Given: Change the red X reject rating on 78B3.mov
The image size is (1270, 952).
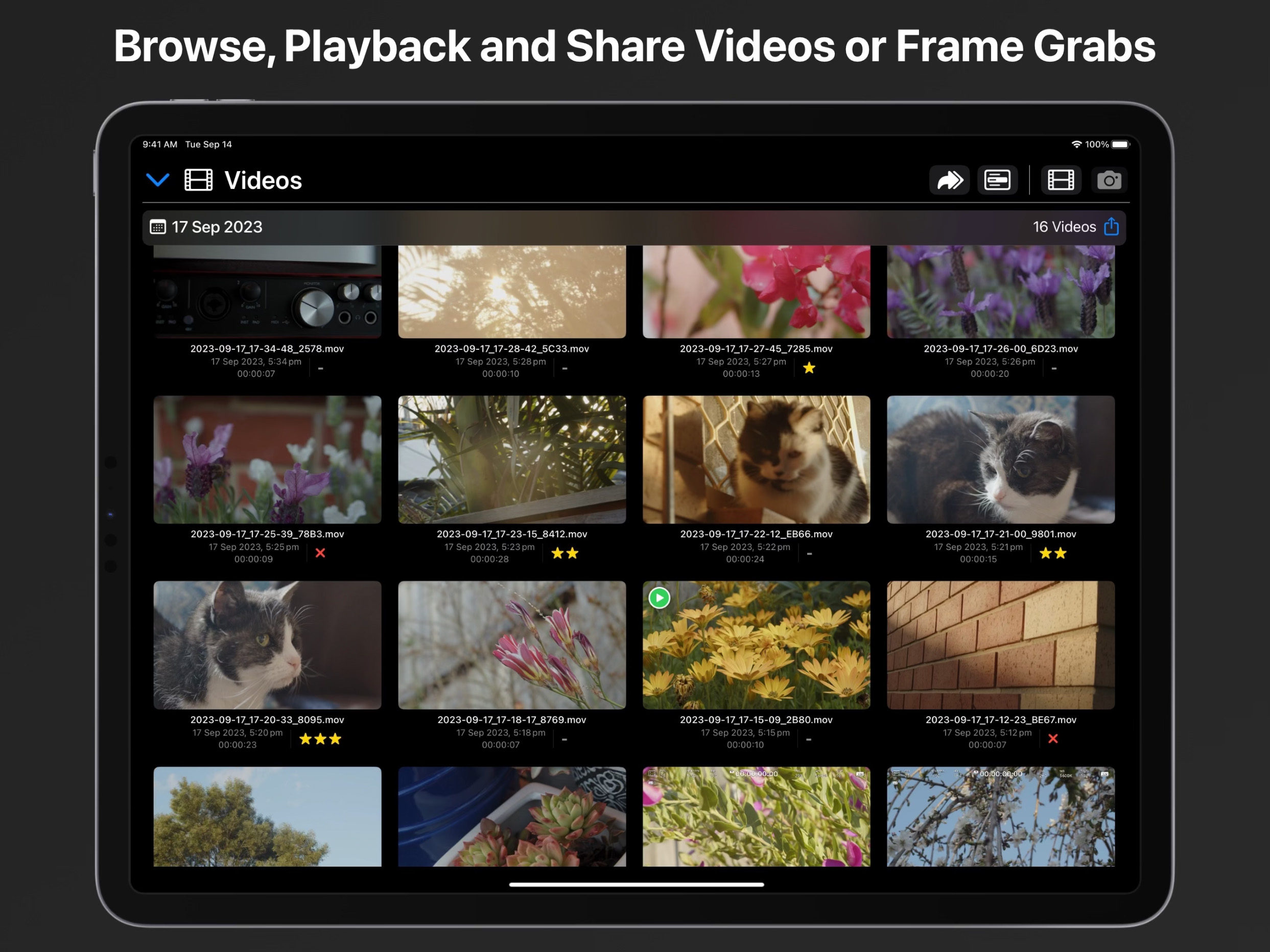Looking at the screenshot, I should point(320,553).
